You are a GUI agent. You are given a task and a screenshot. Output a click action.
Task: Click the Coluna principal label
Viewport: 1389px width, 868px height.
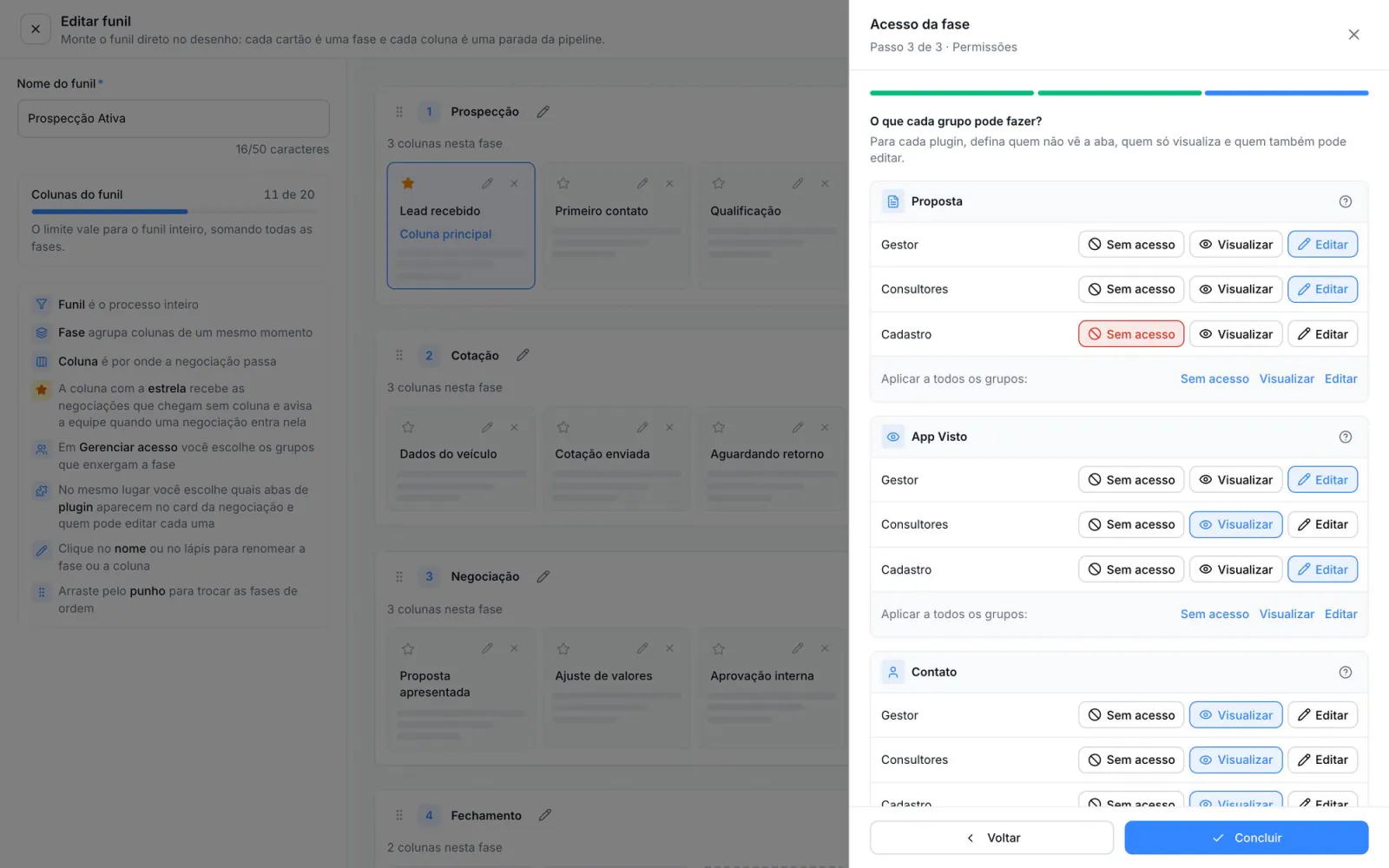[445, 234]
